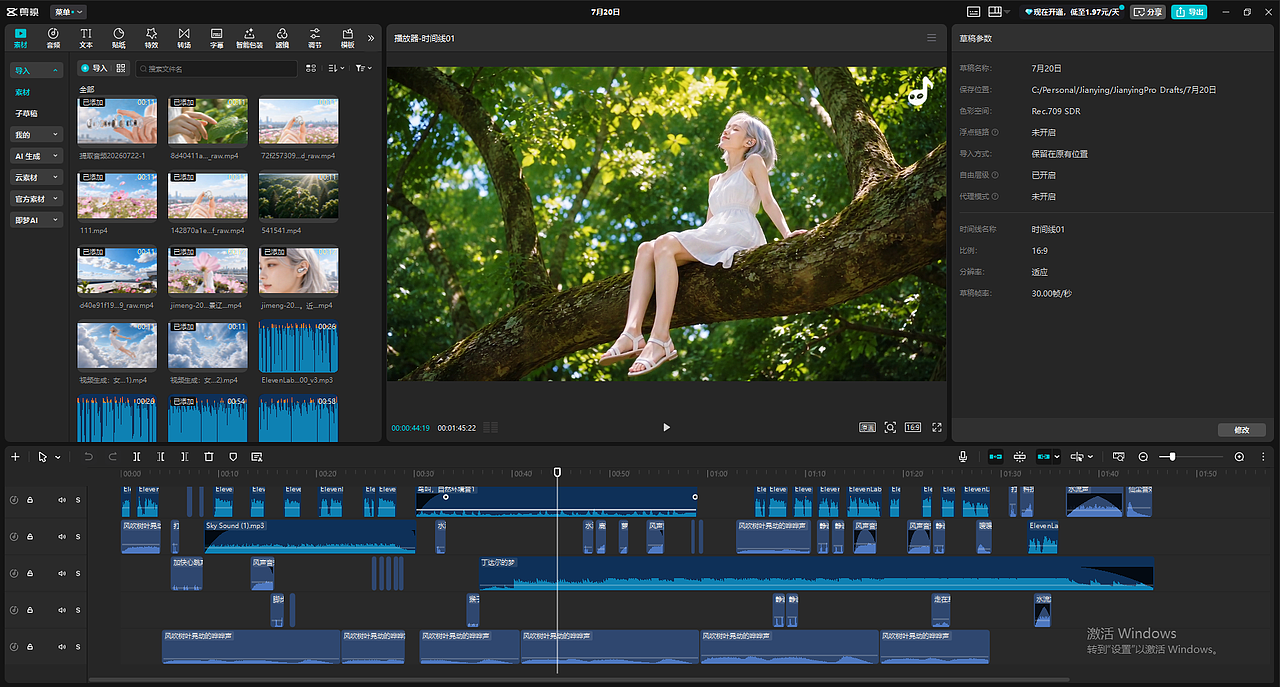The width and height of the screenshot is (1280, 687).
Task: Select the 541541.mp4 thumbnail
Action: pos(298,195)
